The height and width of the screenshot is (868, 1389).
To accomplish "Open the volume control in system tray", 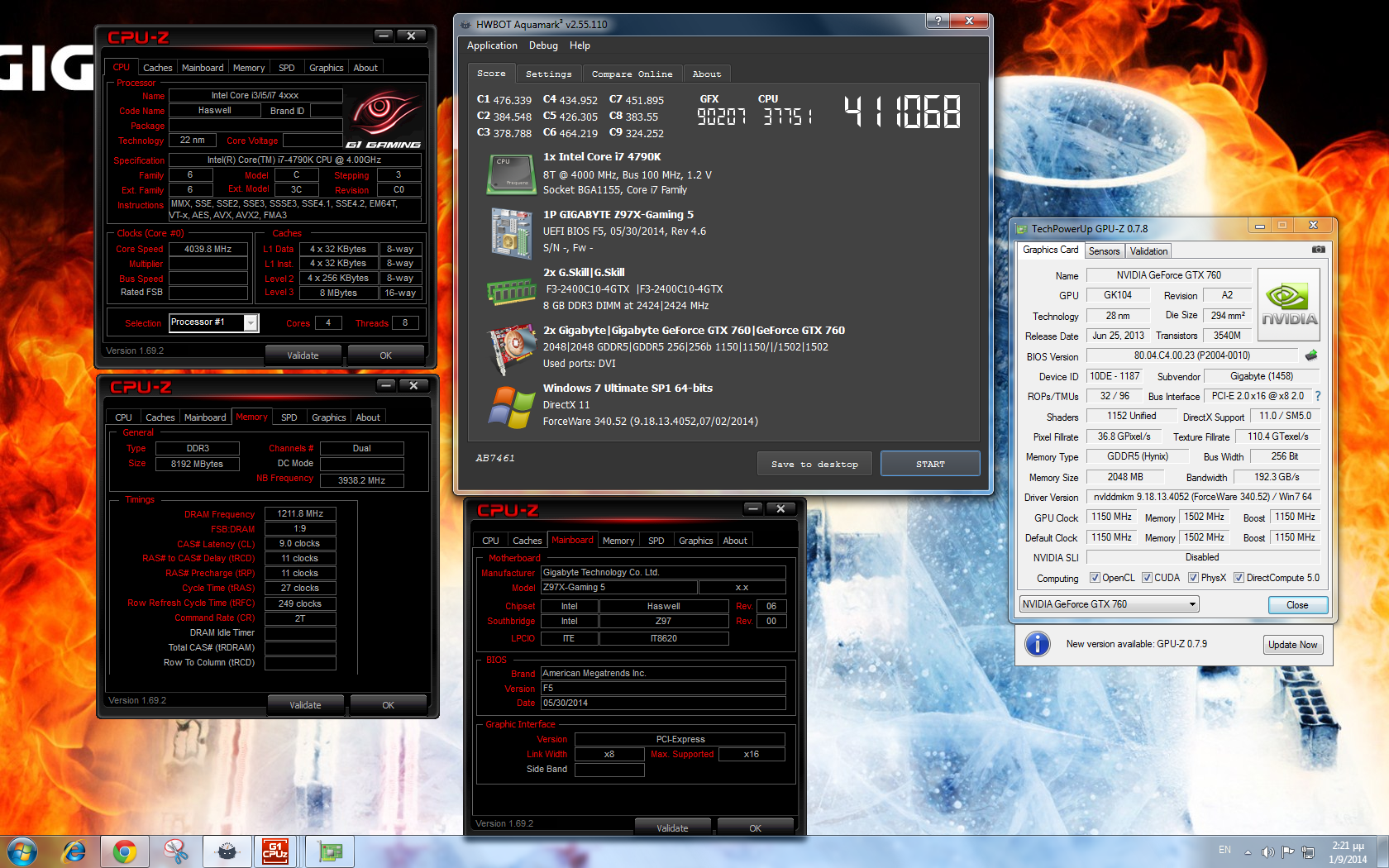I will click(x=1267, y=851).
